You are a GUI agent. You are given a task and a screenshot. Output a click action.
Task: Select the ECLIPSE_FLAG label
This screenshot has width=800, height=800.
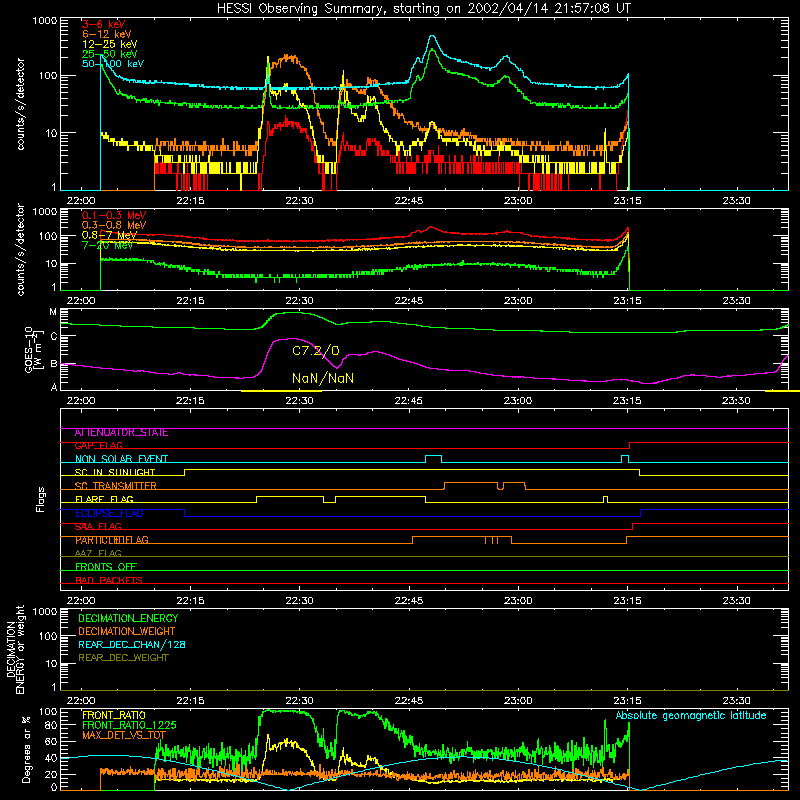109,513
